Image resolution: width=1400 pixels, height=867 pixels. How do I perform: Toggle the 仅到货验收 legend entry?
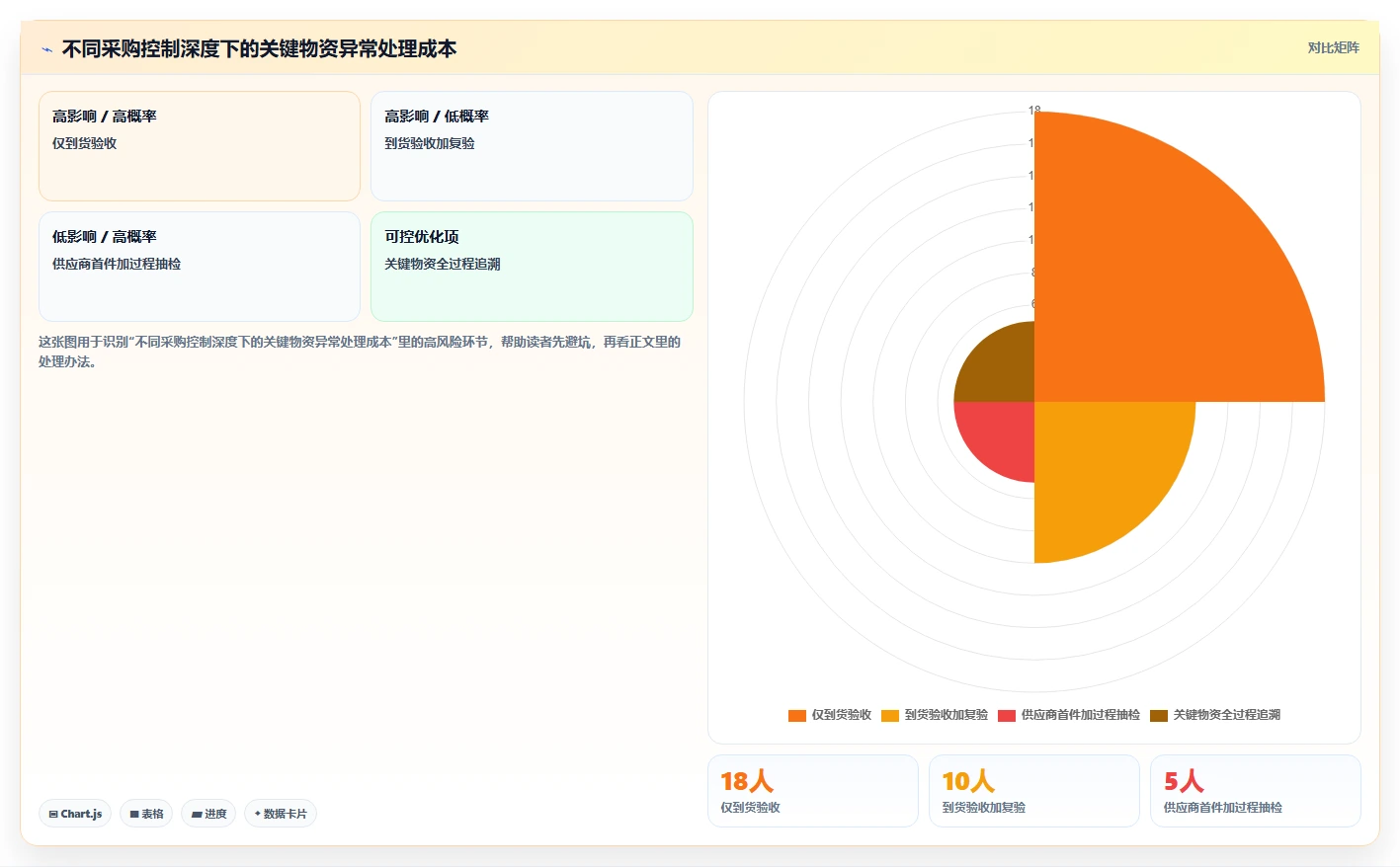pyautogui.click(x=830, y=715)
